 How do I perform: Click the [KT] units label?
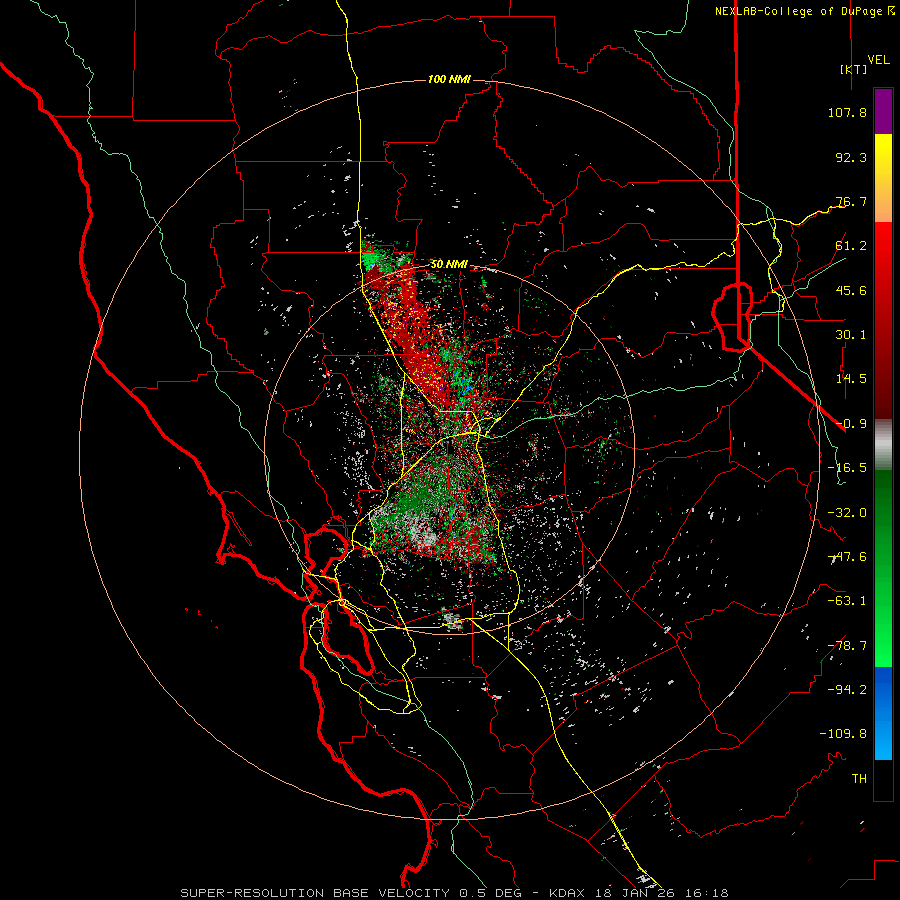coord(853,69)
